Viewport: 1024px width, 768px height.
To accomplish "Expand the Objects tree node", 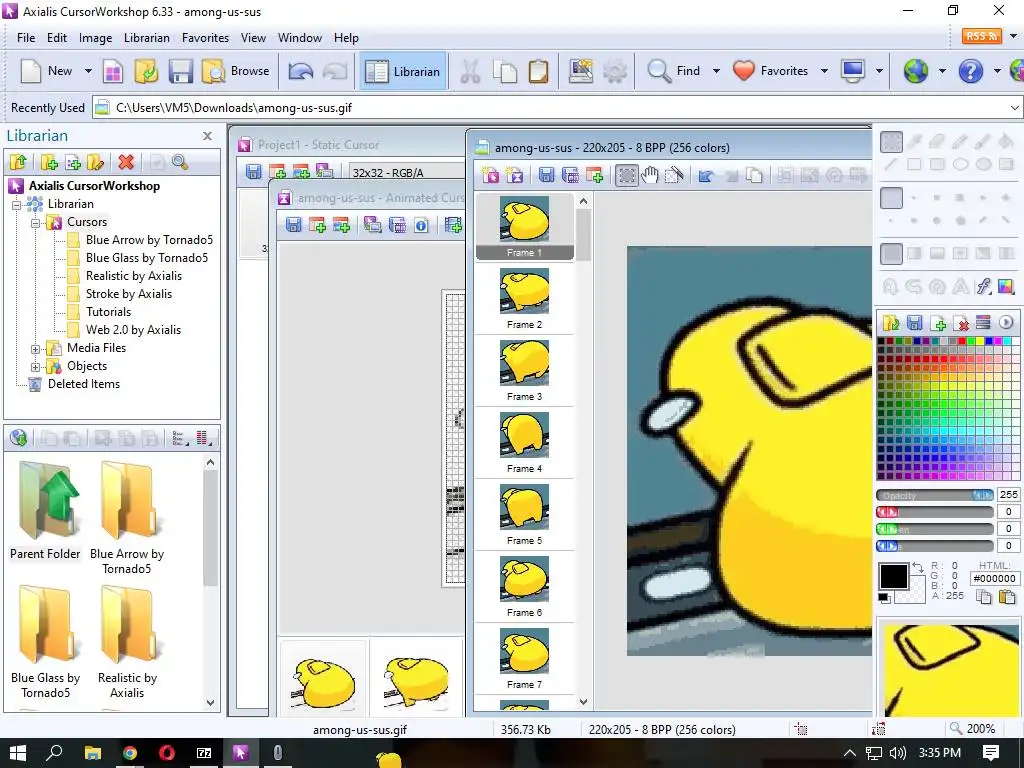I will pyautogui.click(x=35, y=367).
